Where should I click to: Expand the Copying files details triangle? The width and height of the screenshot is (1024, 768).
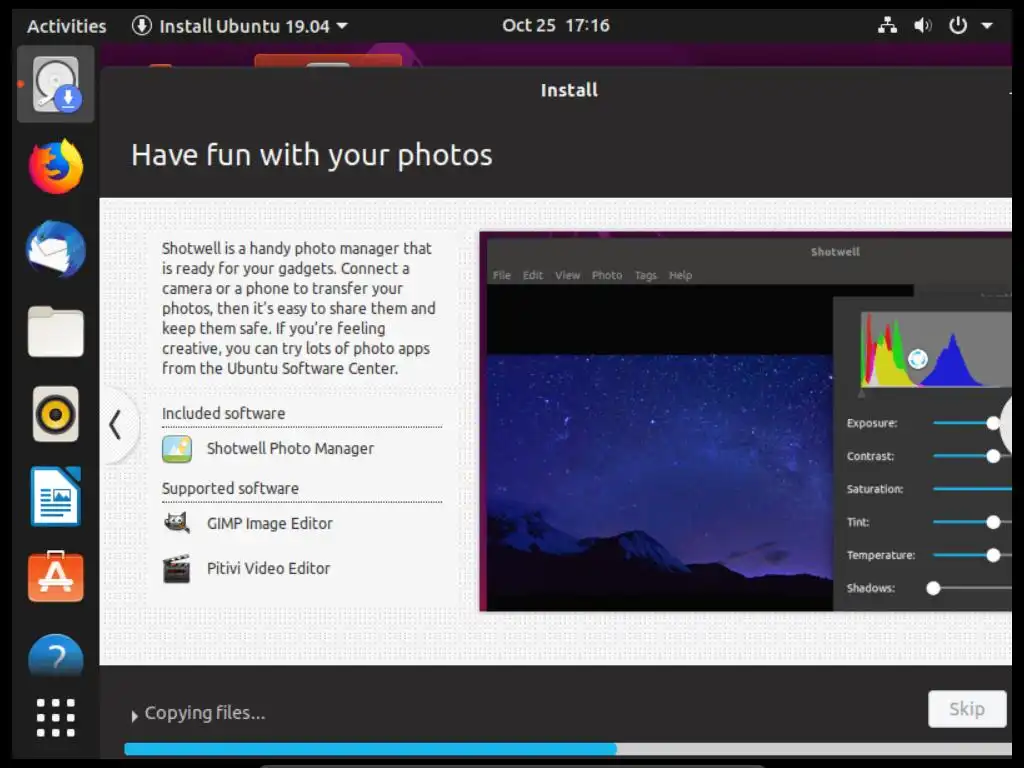135,716
